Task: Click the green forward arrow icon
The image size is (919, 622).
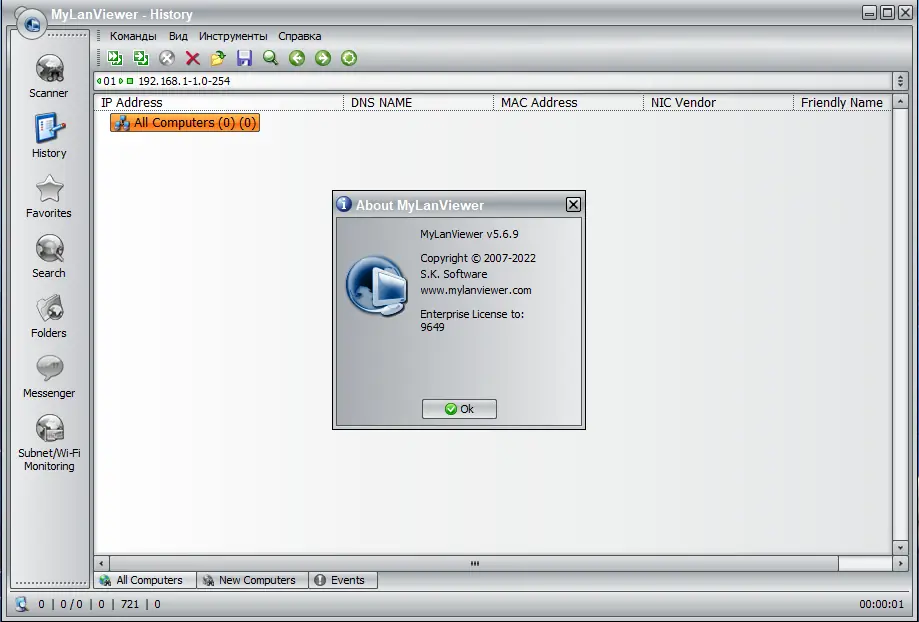Action: point(323,58)
